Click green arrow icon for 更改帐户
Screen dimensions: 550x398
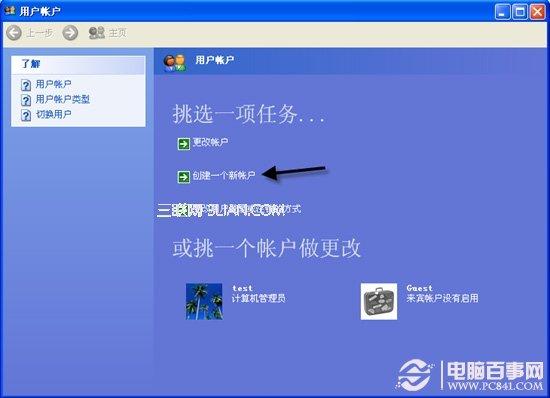pyautogui.click(x=183, y=143)
